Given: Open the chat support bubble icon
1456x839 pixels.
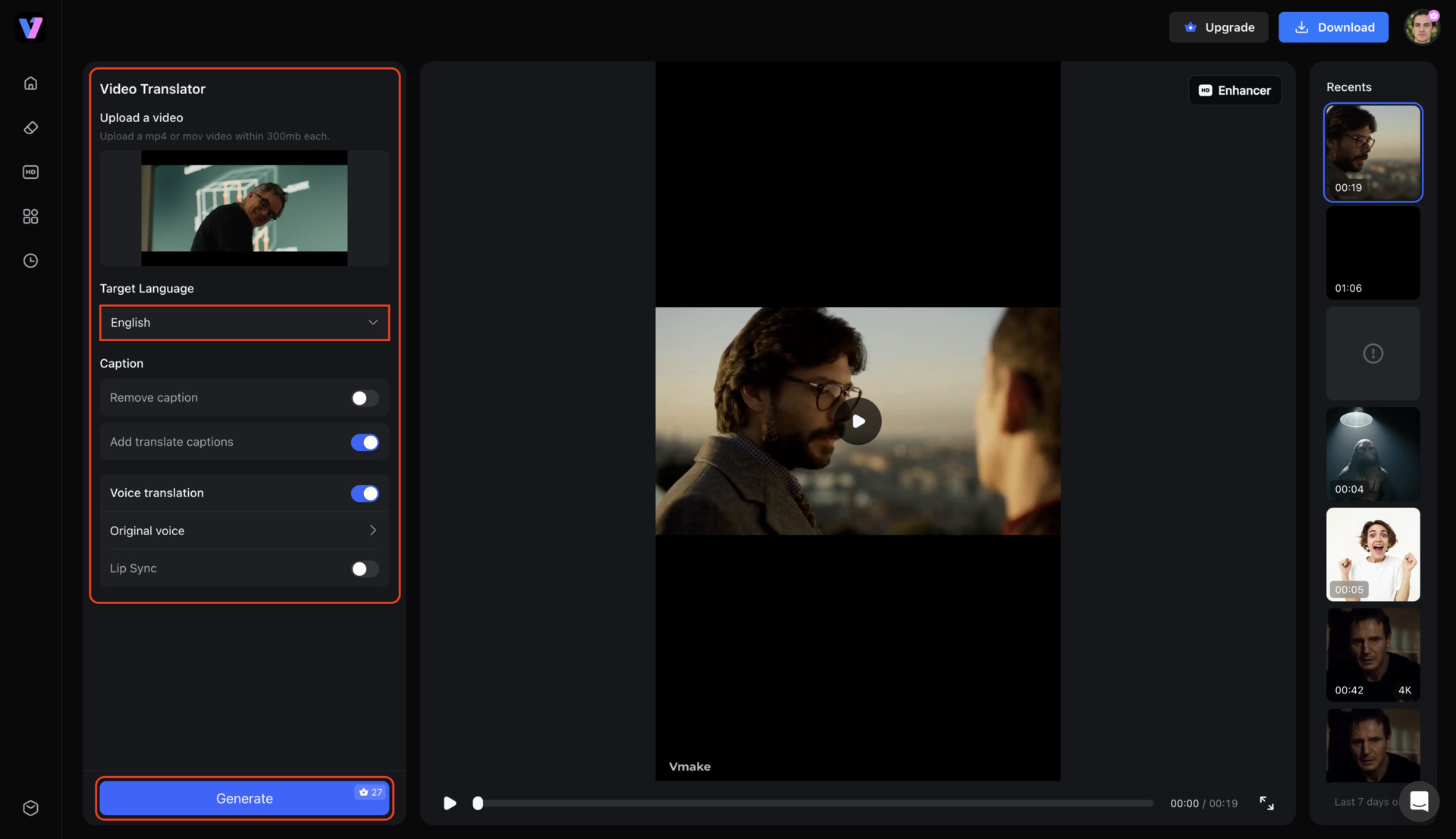Looking at the screenshot, I should pyautogui.click(x=1419, y=801).
